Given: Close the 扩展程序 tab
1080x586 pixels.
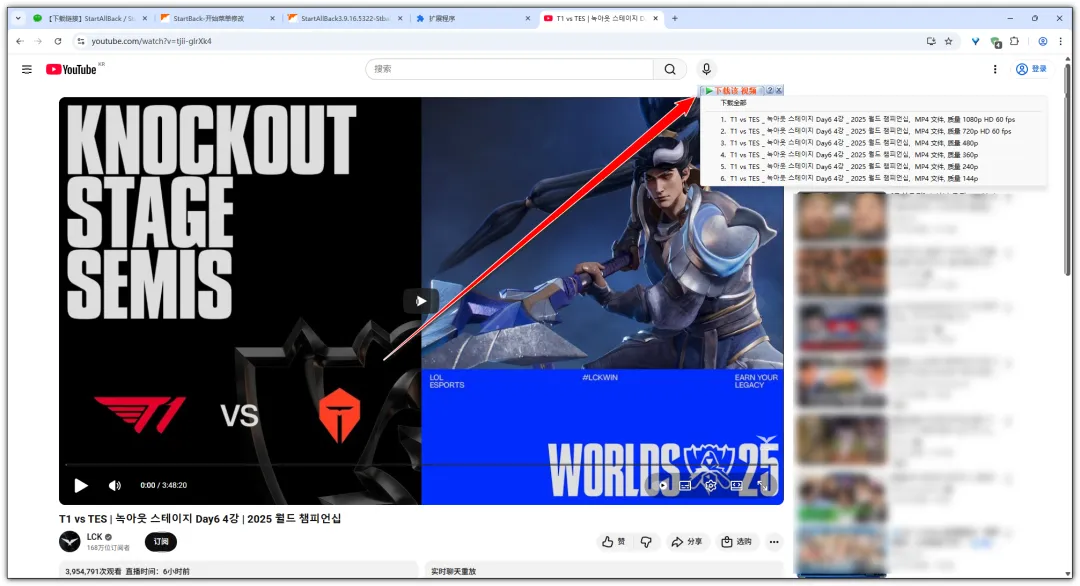Looking at the screenshot, I should (528, 19).
